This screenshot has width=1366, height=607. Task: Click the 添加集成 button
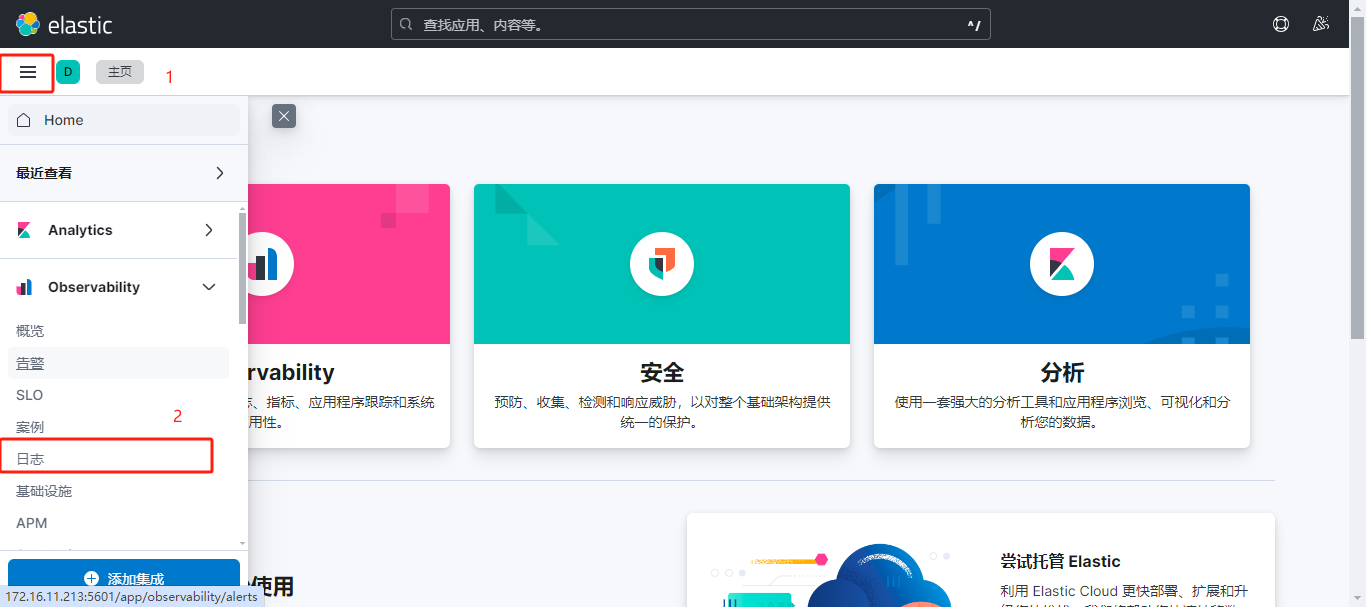coord(124,579)
